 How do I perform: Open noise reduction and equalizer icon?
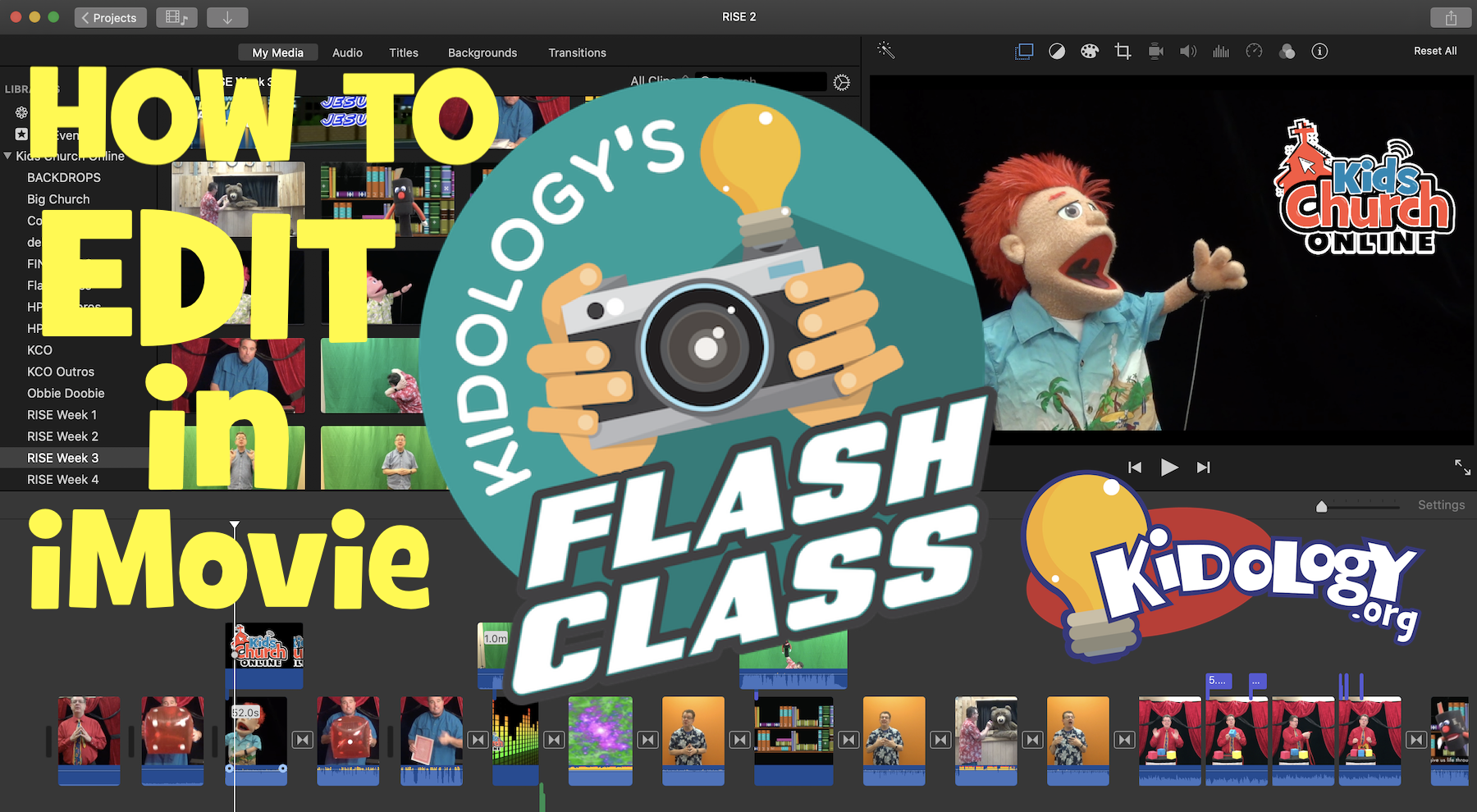1221,51
